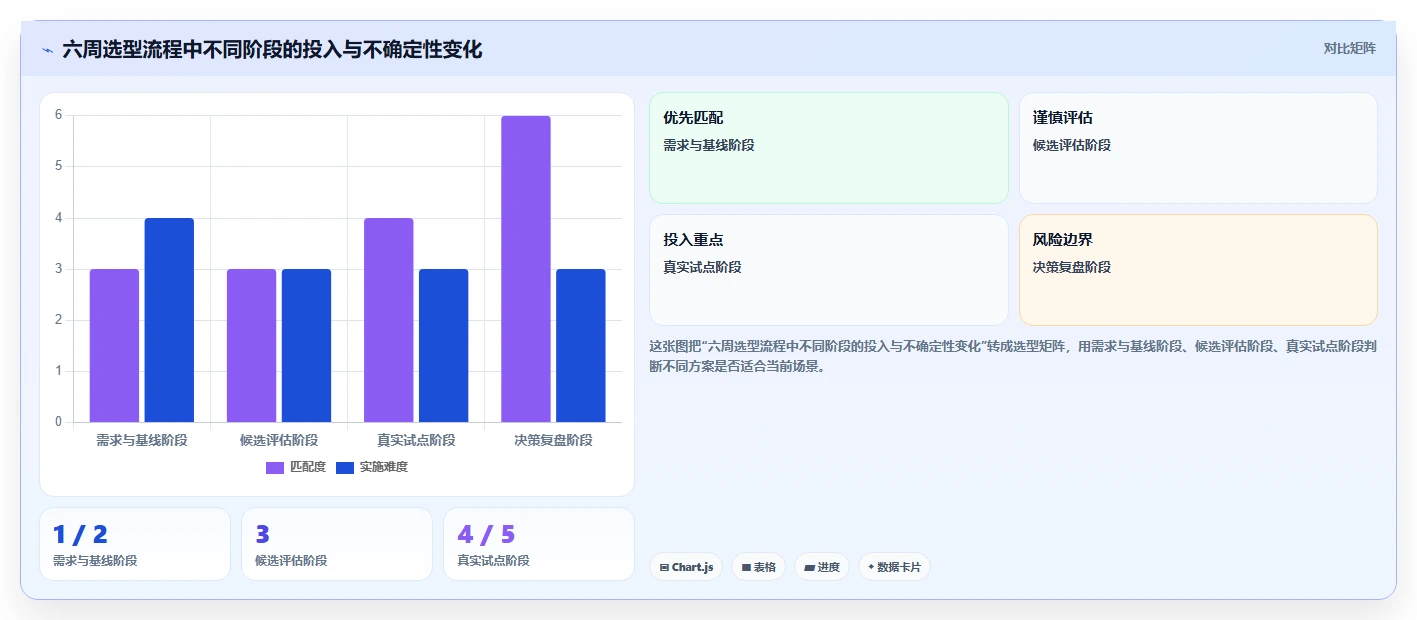Viewport: 1417px width, 620px height.
Task: Select the 进度 tag label
Action: (828, 567)
